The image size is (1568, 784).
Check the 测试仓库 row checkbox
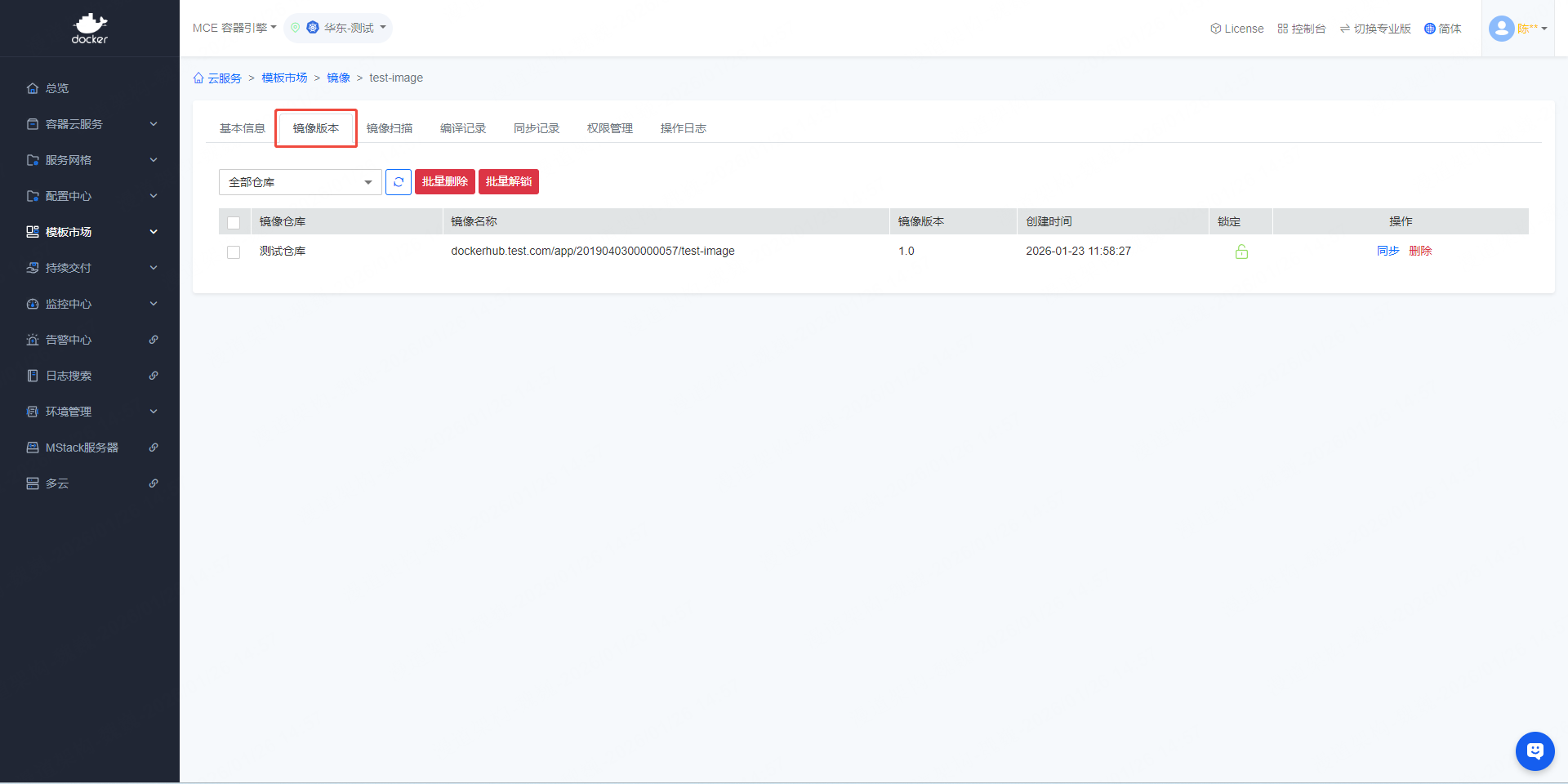234,252
